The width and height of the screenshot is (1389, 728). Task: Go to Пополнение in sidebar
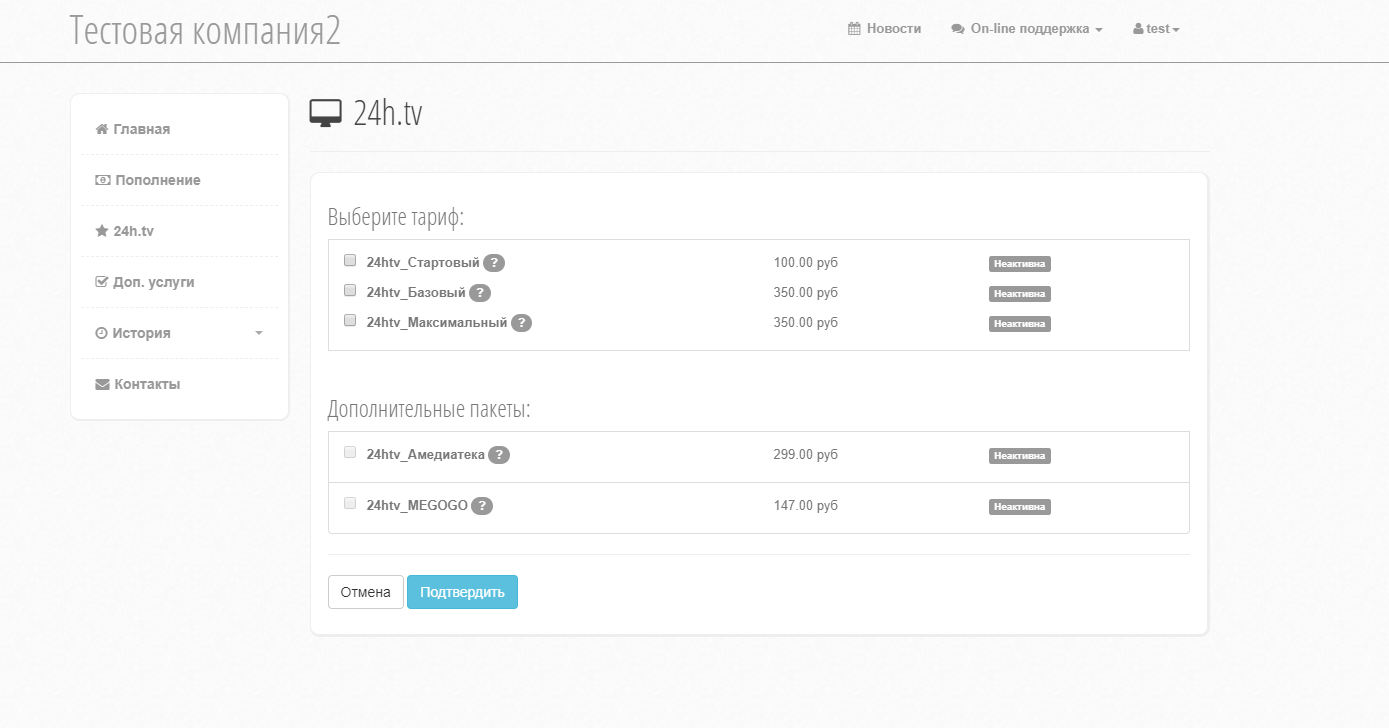pos(157,180)
